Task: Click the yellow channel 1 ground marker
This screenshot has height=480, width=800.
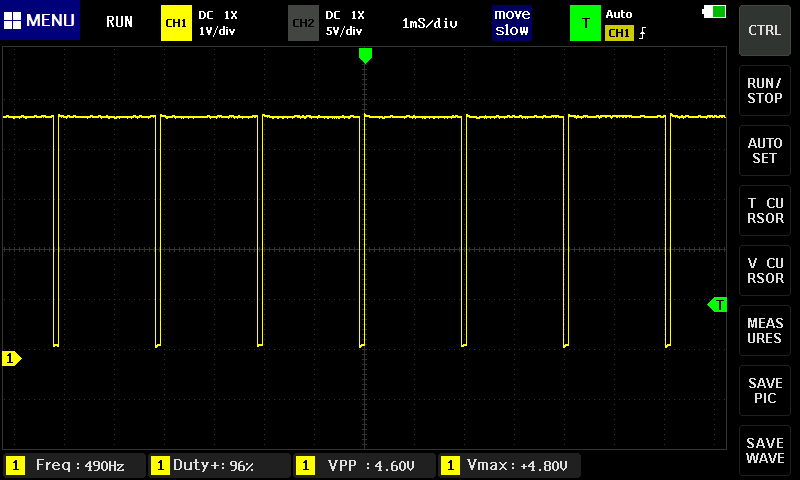Action: pos(11,359)
